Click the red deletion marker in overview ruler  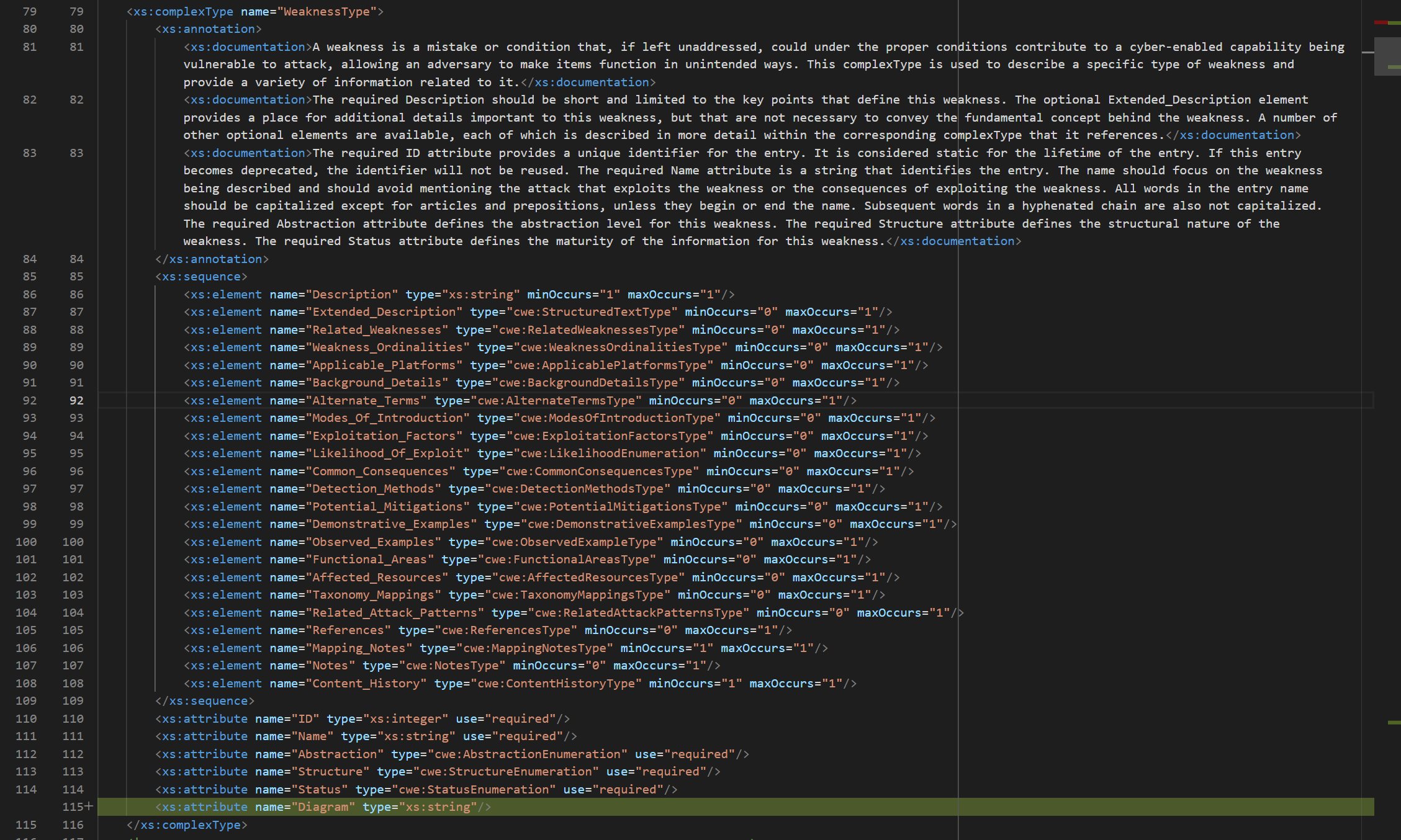pyautogui.click(x=1381, y=22)
